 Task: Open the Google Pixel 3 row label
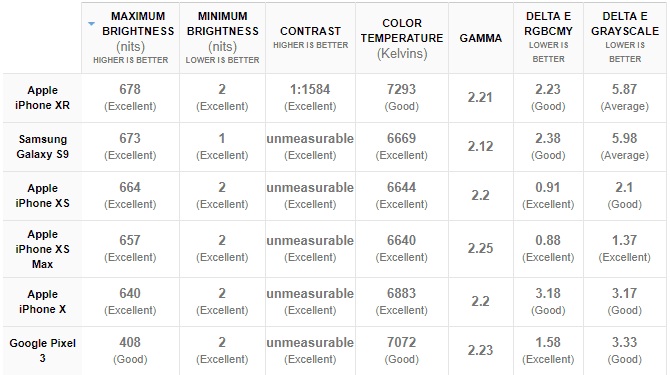click(42, 351)
